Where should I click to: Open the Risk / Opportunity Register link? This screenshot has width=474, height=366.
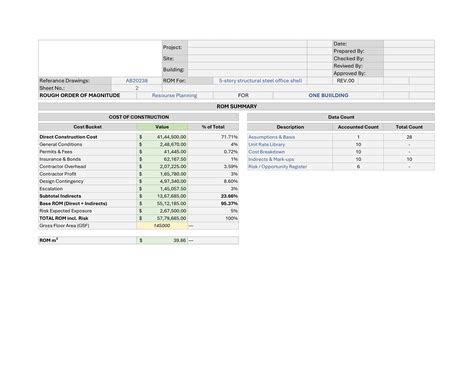click(x=277, y=167)
